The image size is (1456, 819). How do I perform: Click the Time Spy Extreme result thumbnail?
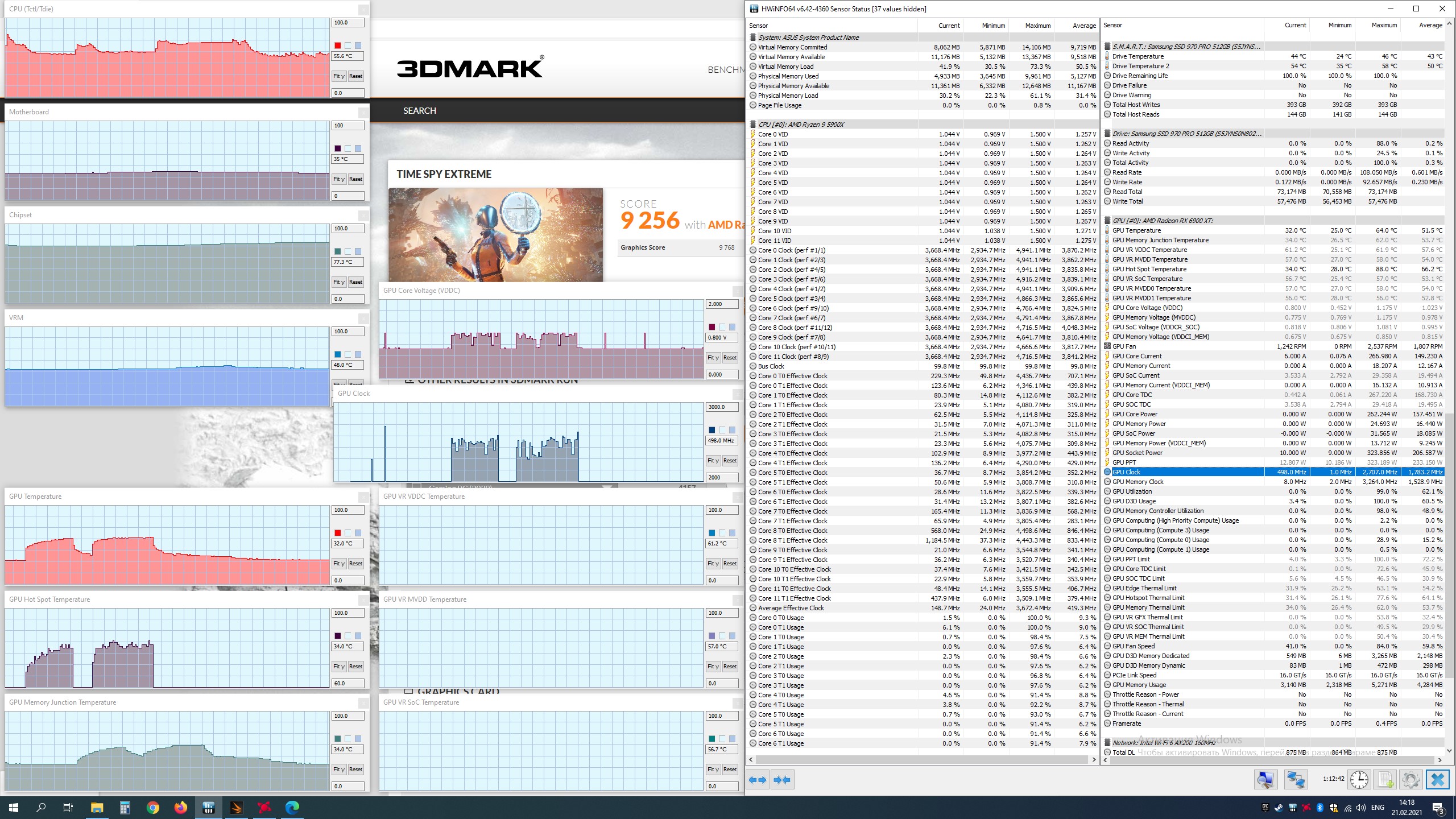pyautogui.click(x=495, y=235)
